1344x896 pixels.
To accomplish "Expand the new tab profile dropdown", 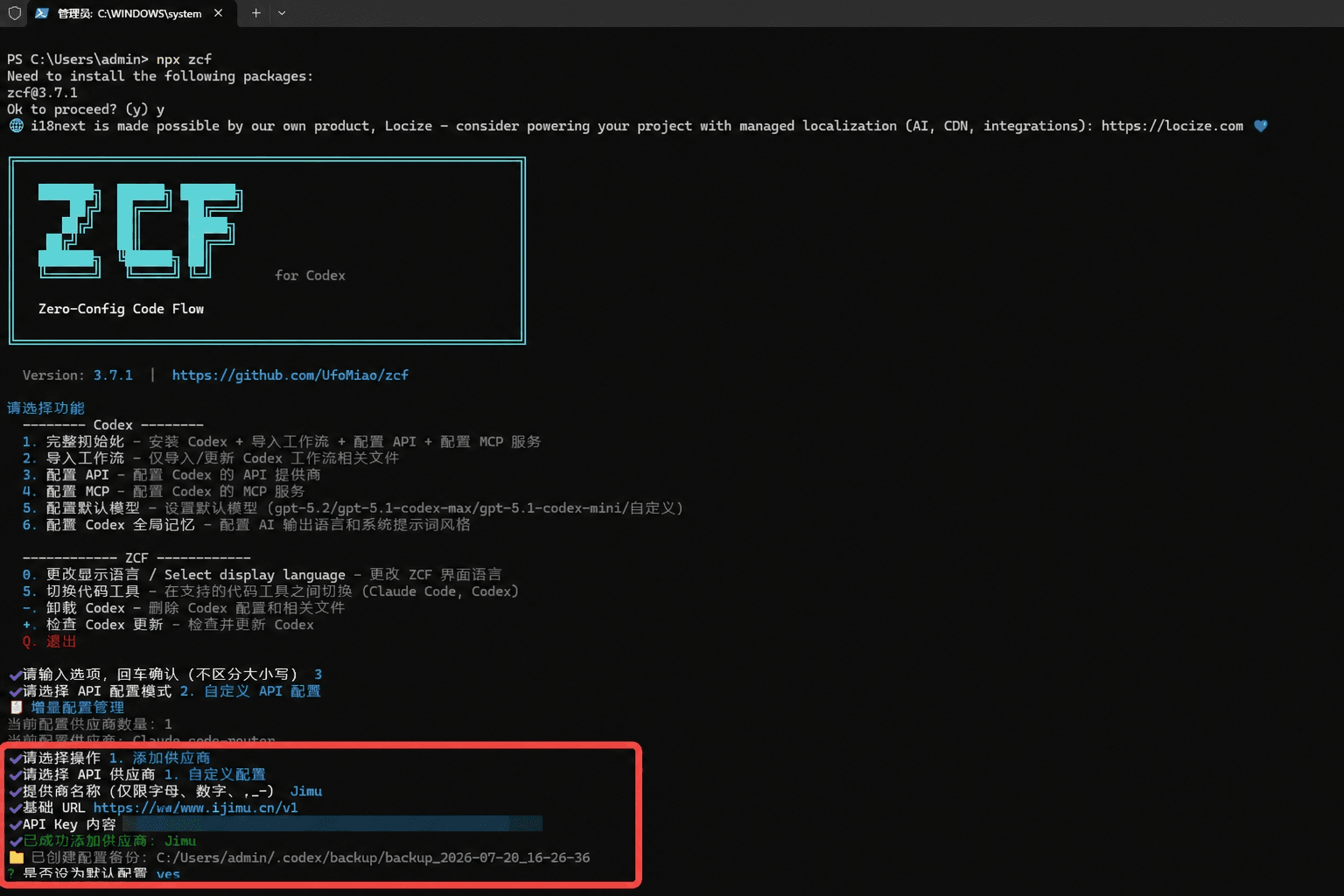I will point(282,13).
